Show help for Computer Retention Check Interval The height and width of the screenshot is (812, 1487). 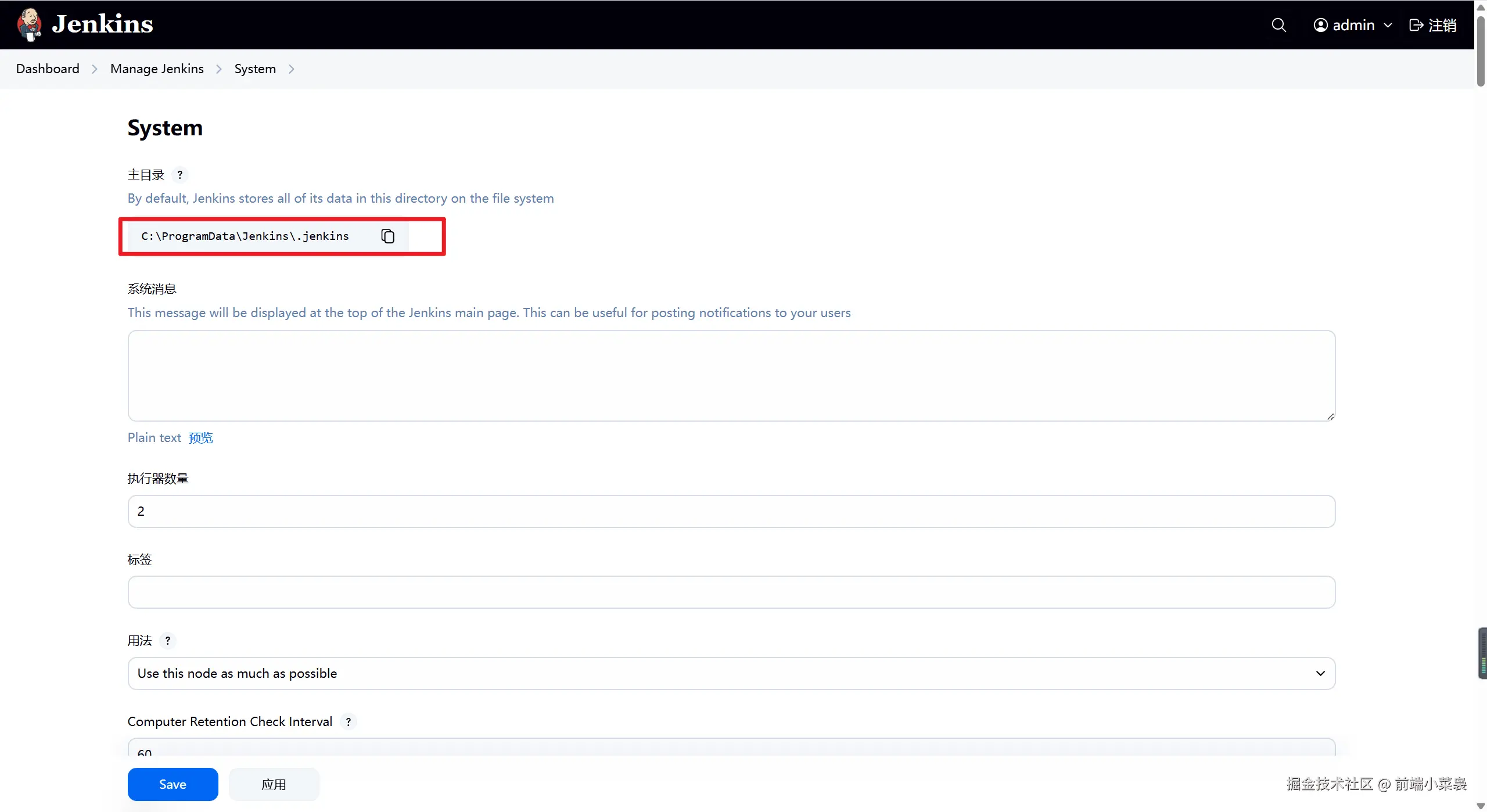pyautogui.click(x=349, y=722)
